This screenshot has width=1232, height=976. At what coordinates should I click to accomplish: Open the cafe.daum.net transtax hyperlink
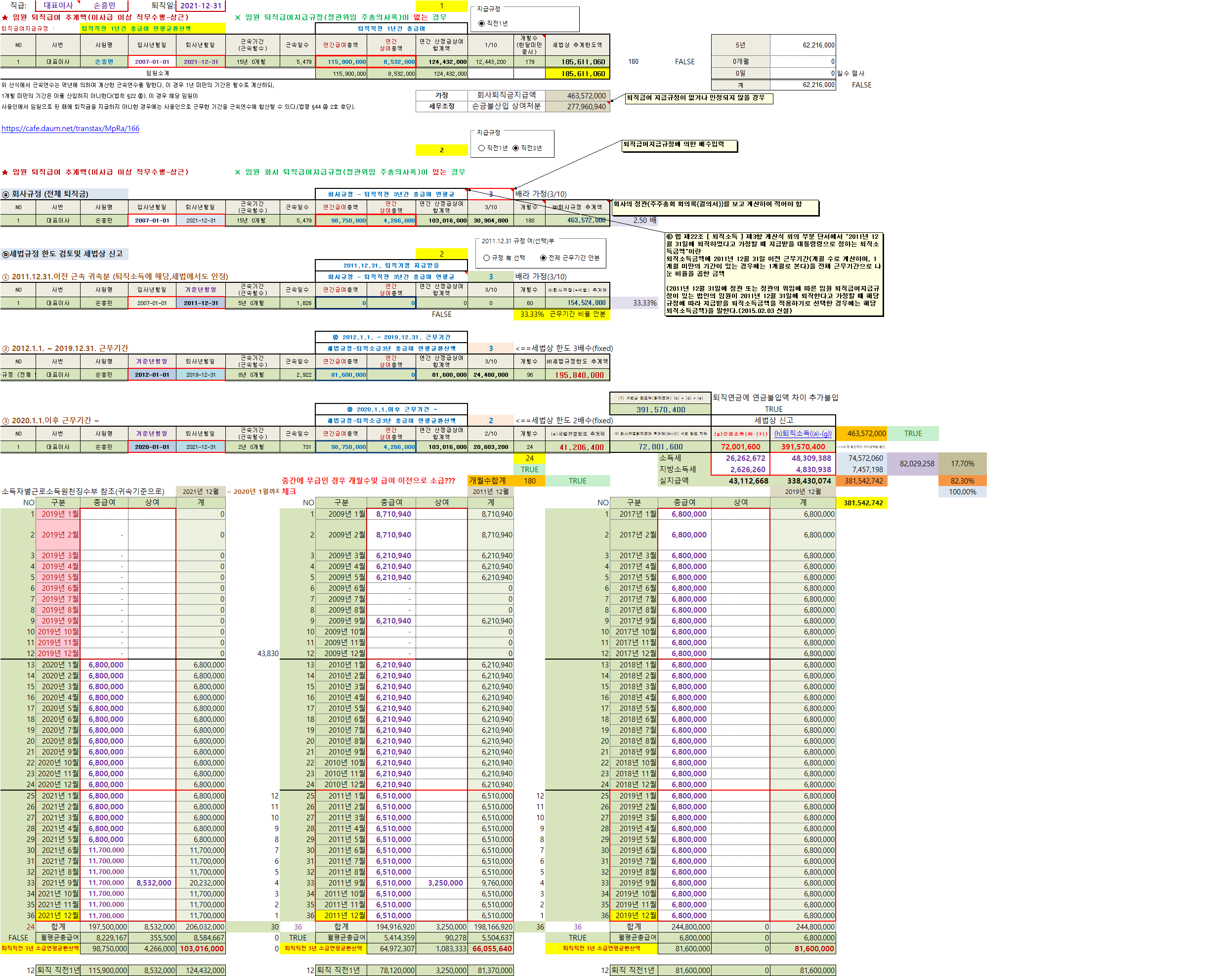tap(70, 129)
